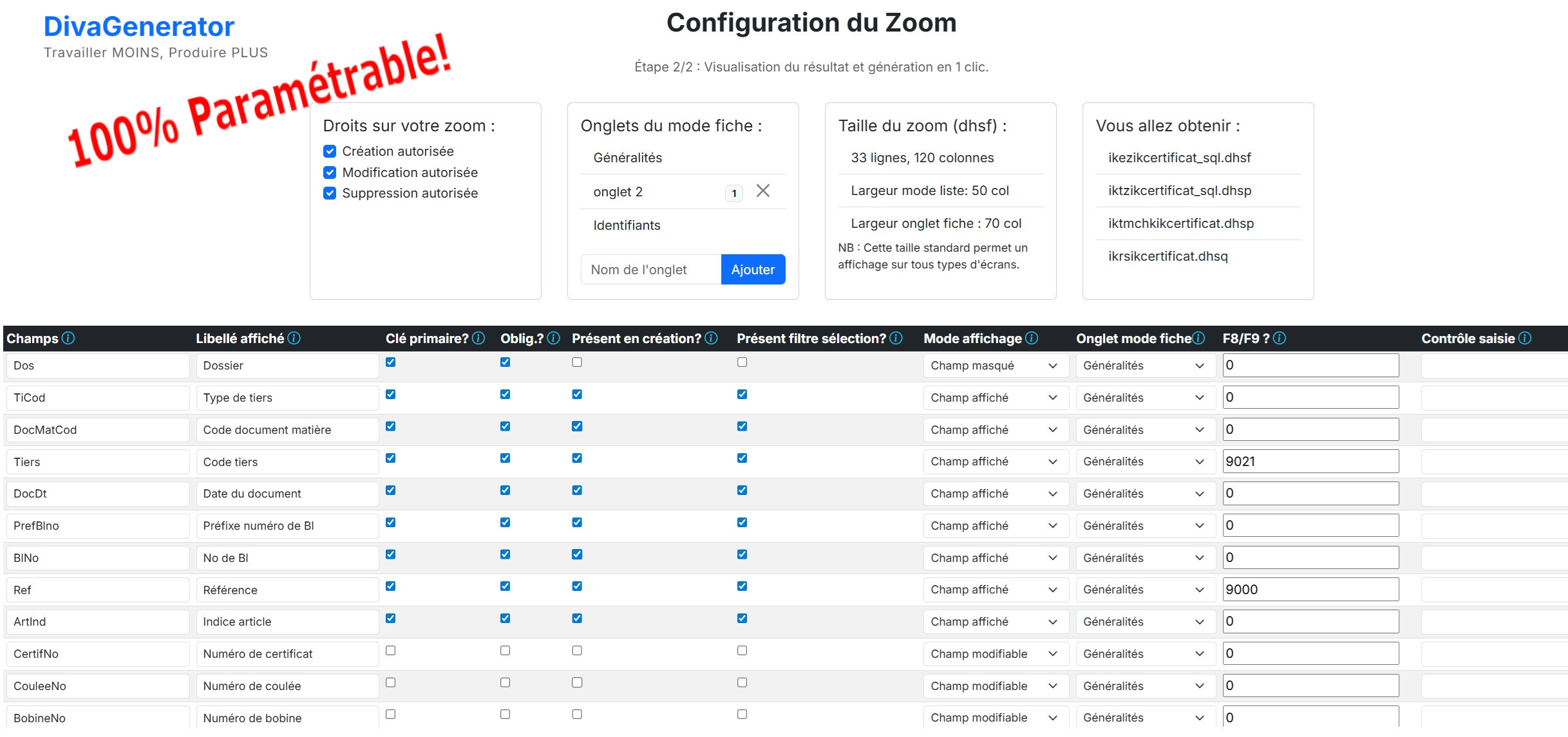Select the Généralités tab entry
The width and height of the screenshot is (1568, 737).
tap(628, 158)
